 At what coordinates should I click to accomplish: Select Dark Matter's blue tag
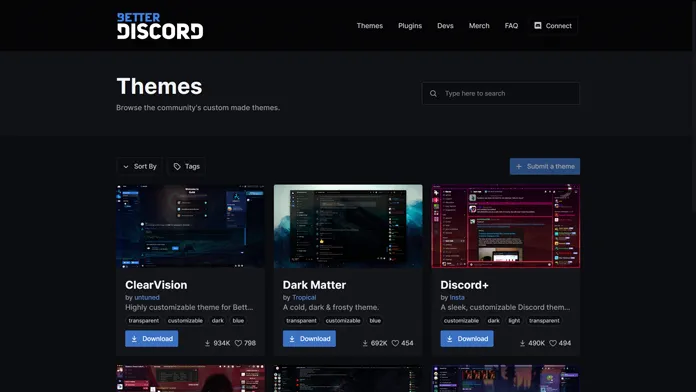pyautogui.click(x=375, y=321)
